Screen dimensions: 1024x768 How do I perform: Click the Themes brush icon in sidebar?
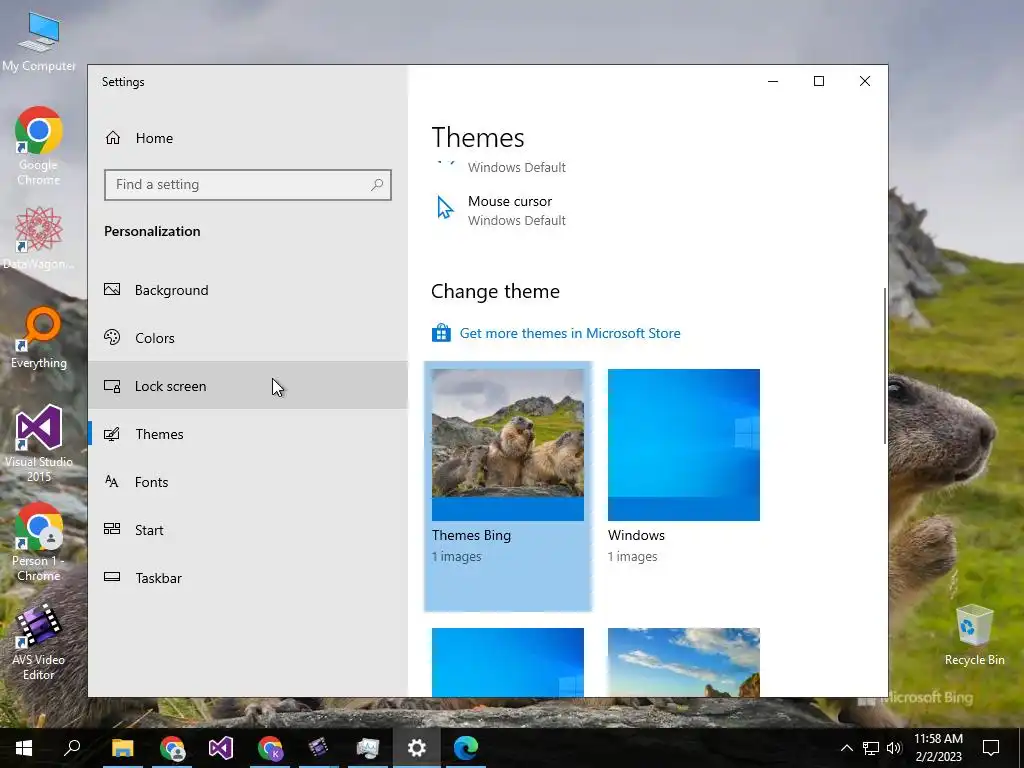click(112, 434)
